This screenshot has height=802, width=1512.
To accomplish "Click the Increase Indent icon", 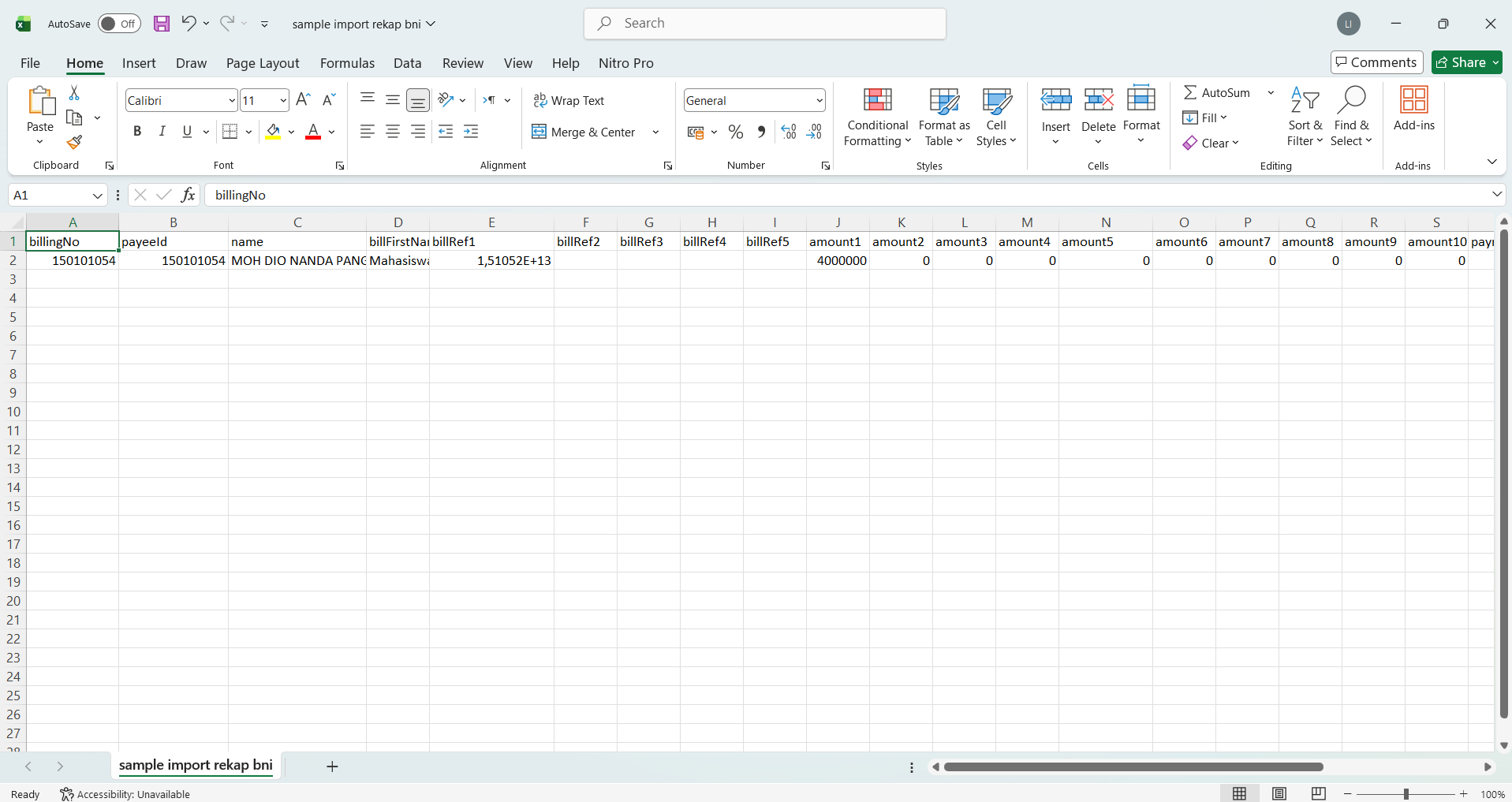I will (x=471, y=132).
